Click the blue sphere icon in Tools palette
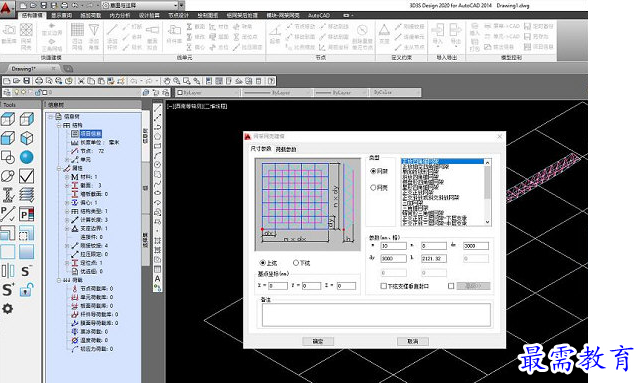Viewport: 642px width, 390px height. click(x=27, y=157)
